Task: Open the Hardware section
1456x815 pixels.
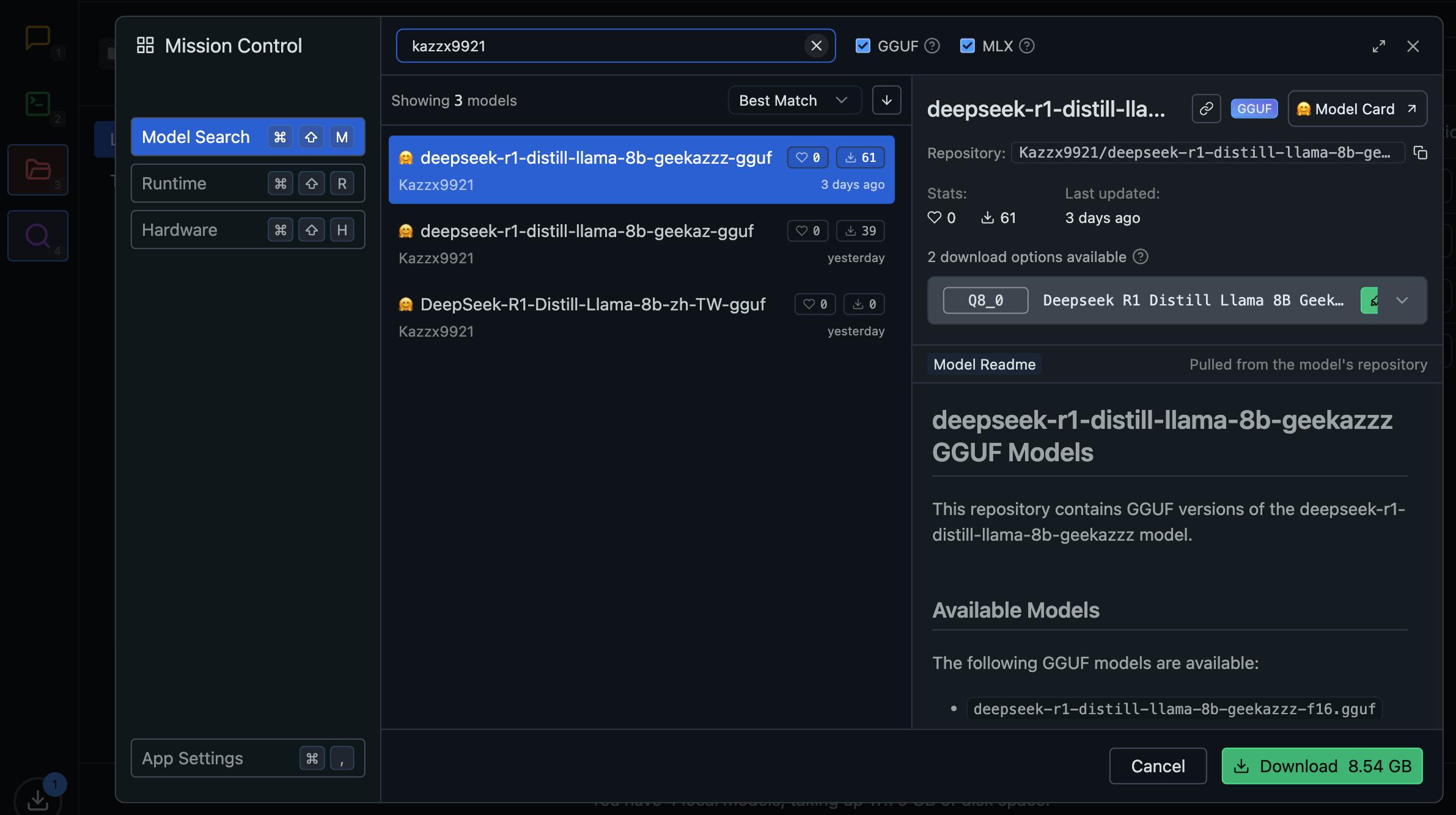Action: (248, 230)
